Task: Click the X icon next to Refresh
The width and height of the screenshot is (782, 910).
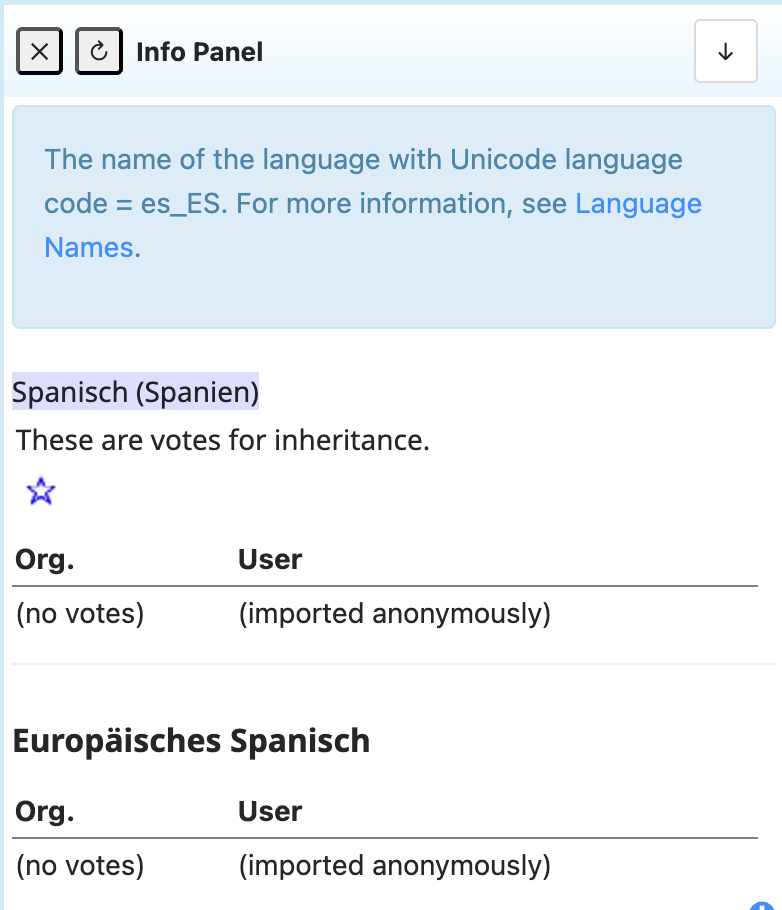Action: [x=39, y=51]
